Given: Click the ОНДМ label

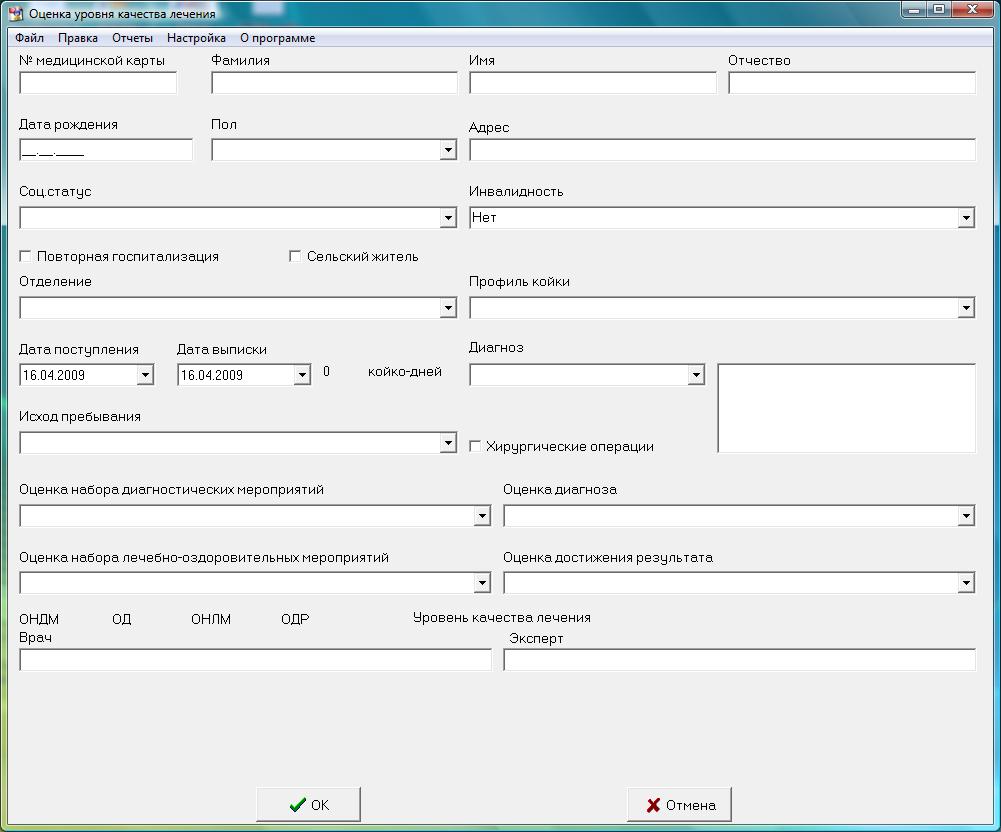Looking at the screenshot, I should (39, 619).
